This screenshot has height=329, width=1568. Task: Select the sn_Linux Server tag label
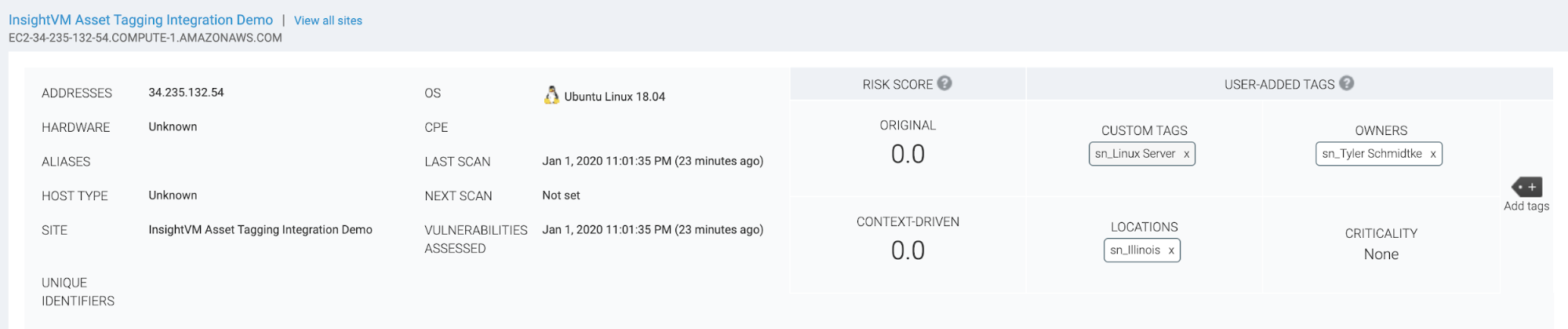[x=1135, y=154]
